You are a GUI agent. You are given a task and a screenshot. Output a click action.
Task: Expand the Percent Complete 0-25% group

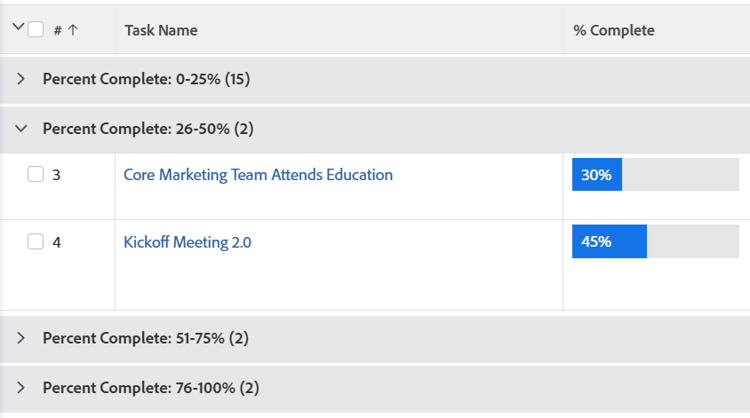point(21,79)
